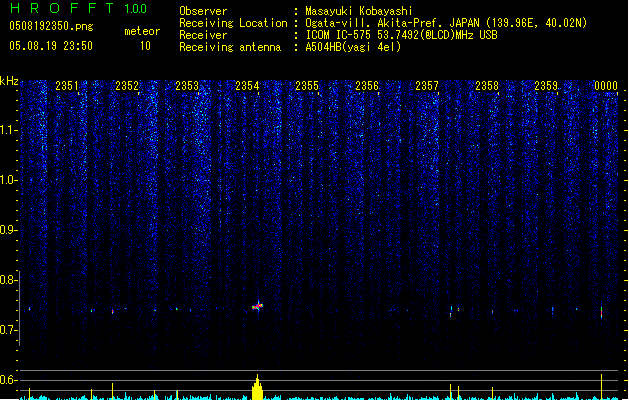The width and height of the screenshot is (629, 400).
Task: Click the 0000 time marker
Action: (606, 85)
